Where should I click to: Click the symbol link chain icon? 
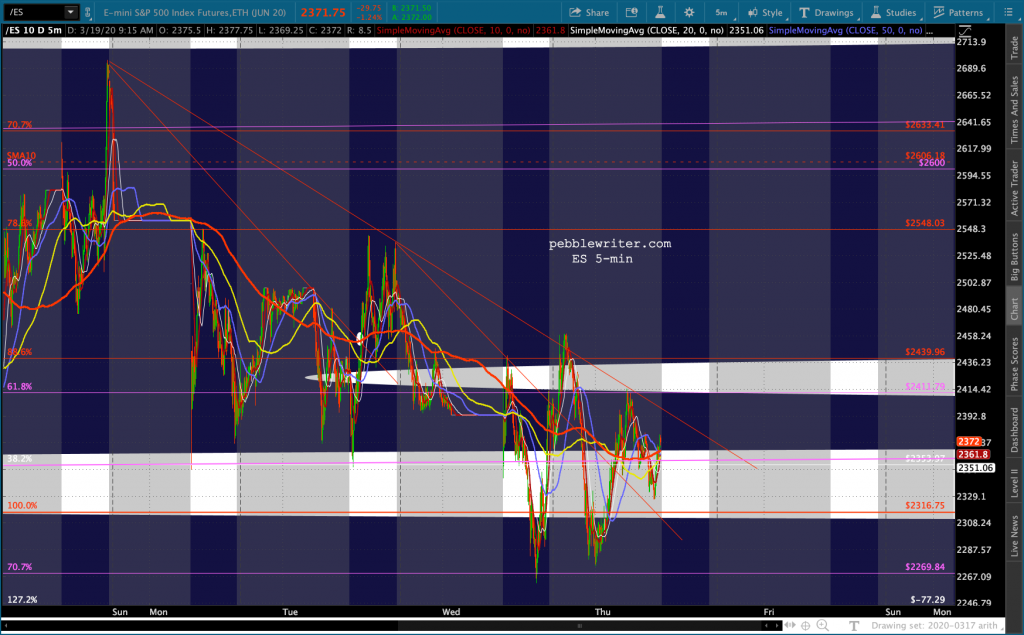88,12
